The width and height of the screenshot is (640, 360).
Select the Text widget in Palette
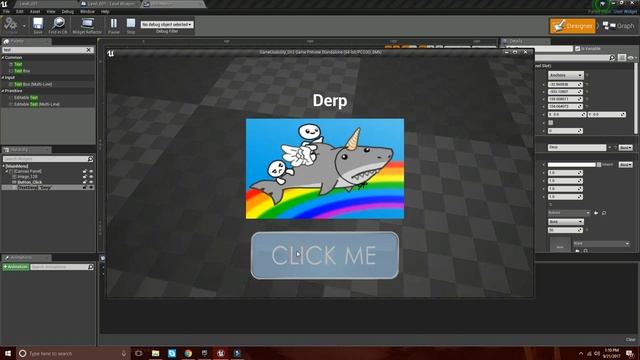pos(18,64)
